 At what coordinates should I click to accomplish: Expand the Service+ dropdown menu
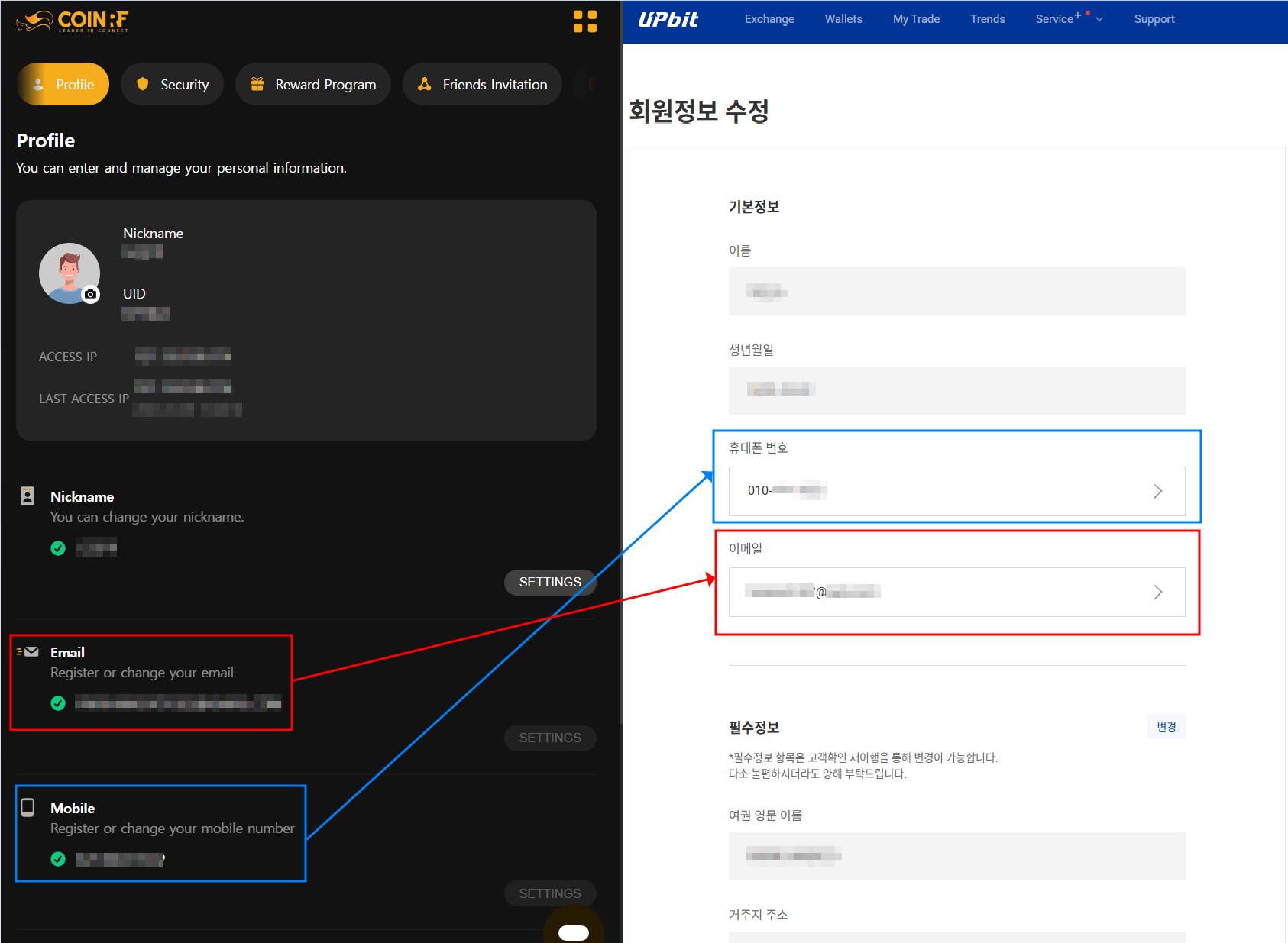[x=1068, y=19]
